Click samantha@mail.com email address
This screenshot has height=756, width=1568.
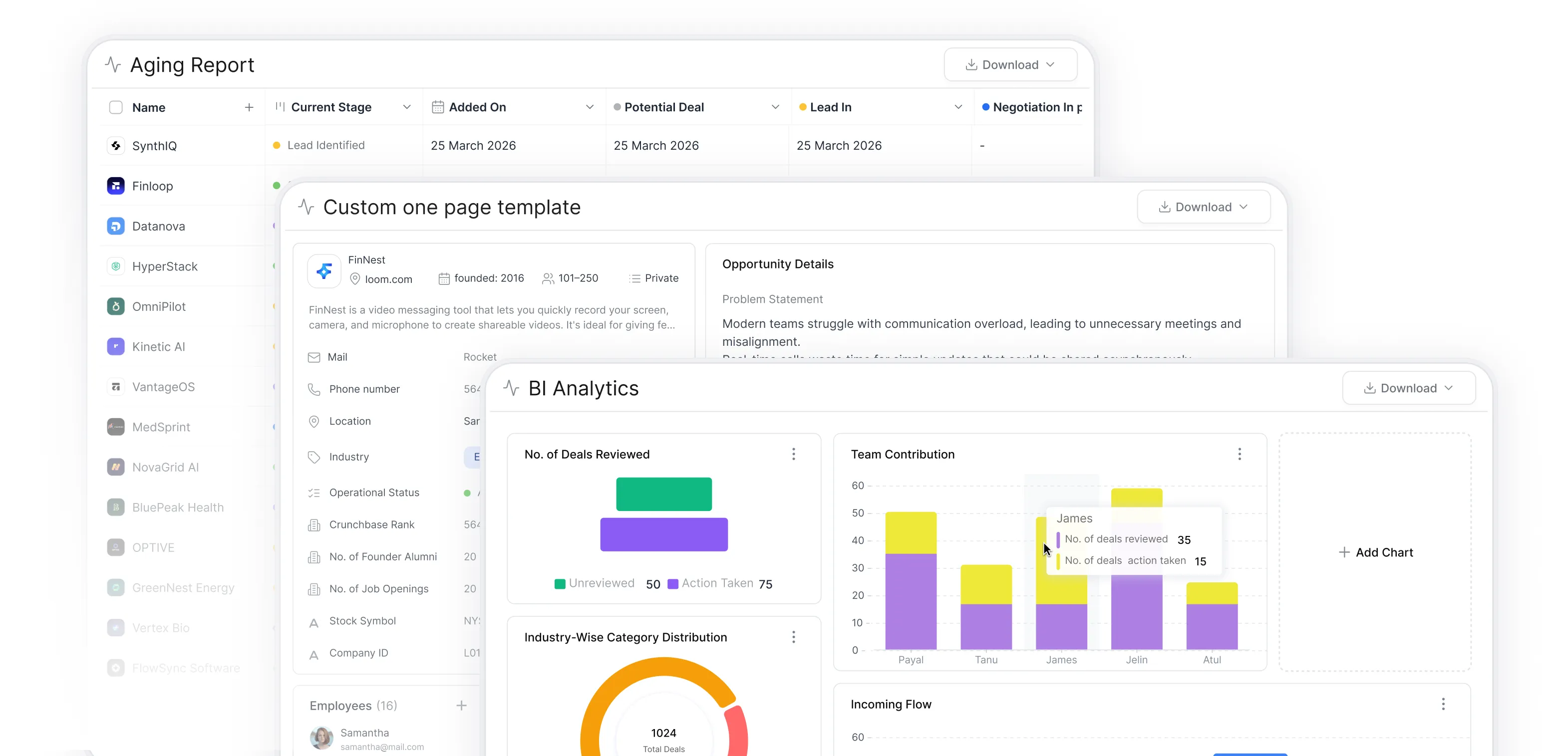382,747
